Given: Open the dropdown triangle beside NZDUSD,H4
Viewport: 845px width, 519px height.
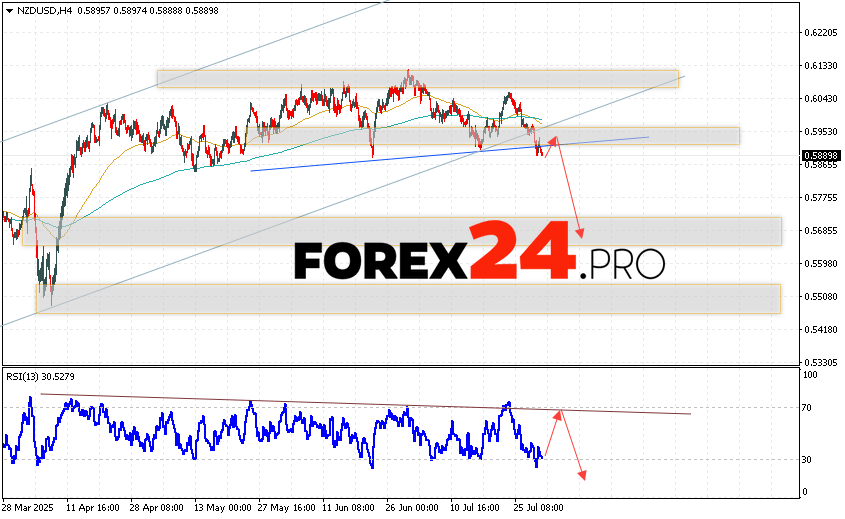Looking at the screenshot, I should coord(8,10).
